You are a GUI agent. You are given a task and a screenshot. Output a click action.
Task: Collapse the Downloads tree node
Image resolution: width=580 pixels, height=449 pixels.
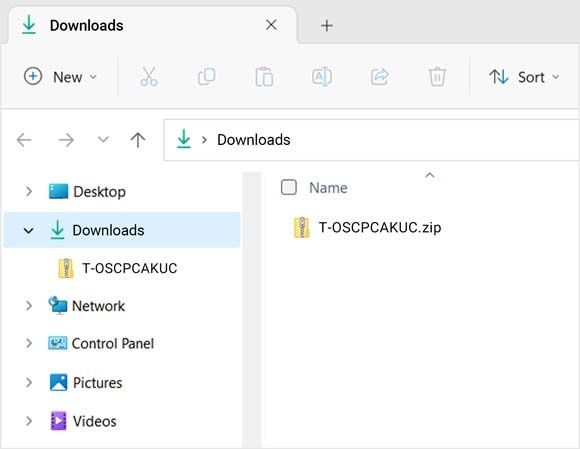(28, 230)
